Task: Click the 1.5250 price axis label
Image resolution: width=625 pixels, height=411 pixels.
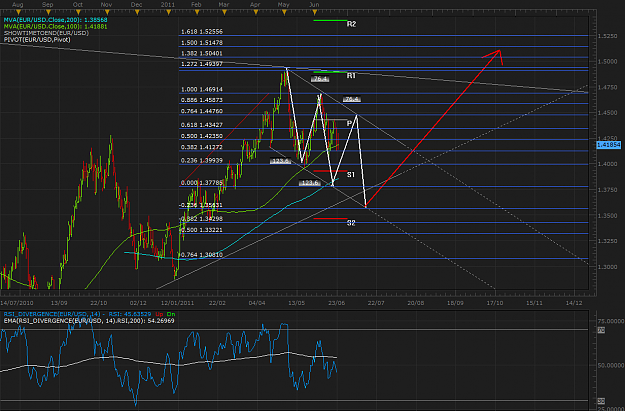Action: click(607, 36)
